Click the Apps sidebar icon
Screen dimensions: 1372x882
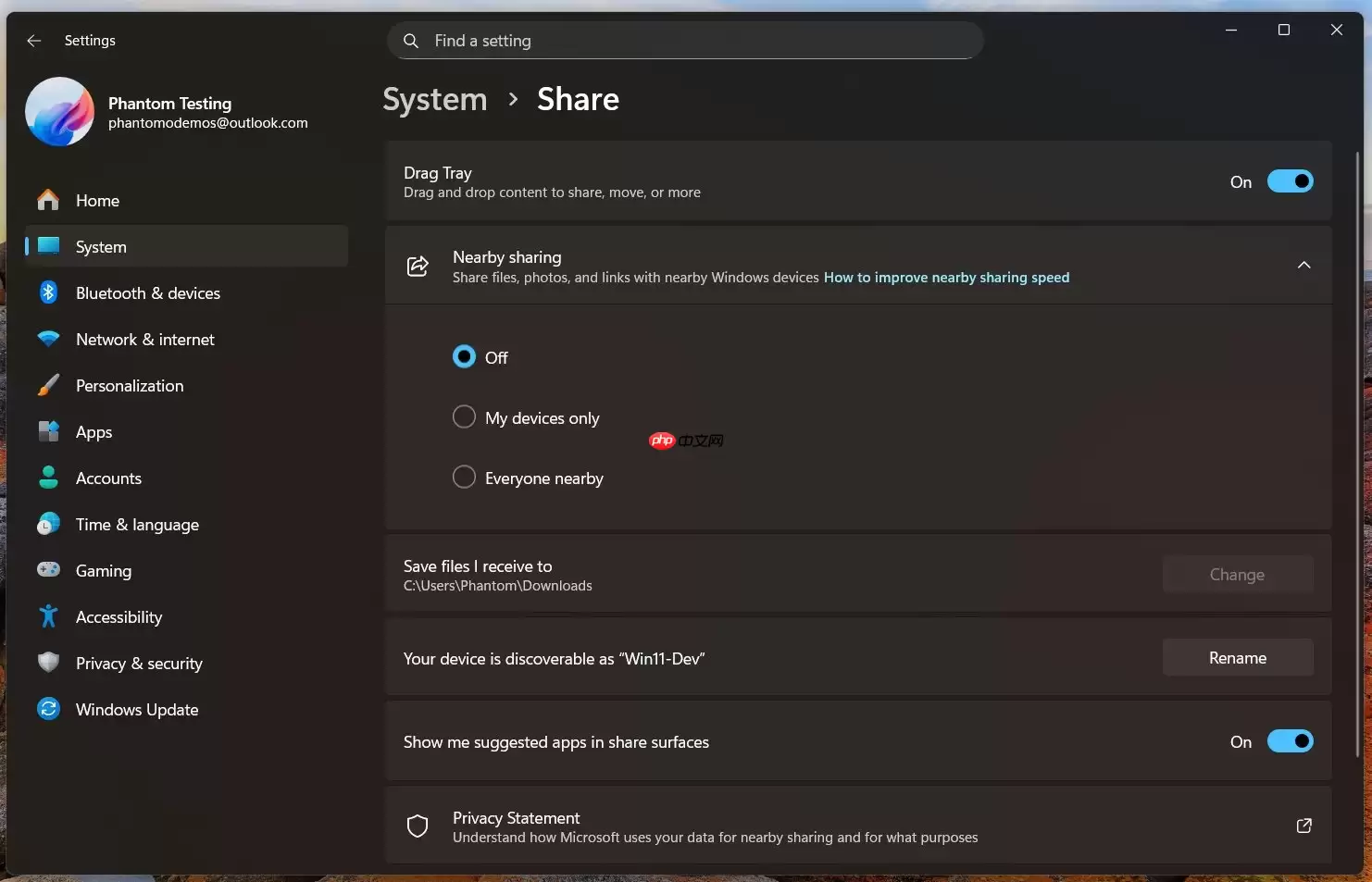point(48,431)
